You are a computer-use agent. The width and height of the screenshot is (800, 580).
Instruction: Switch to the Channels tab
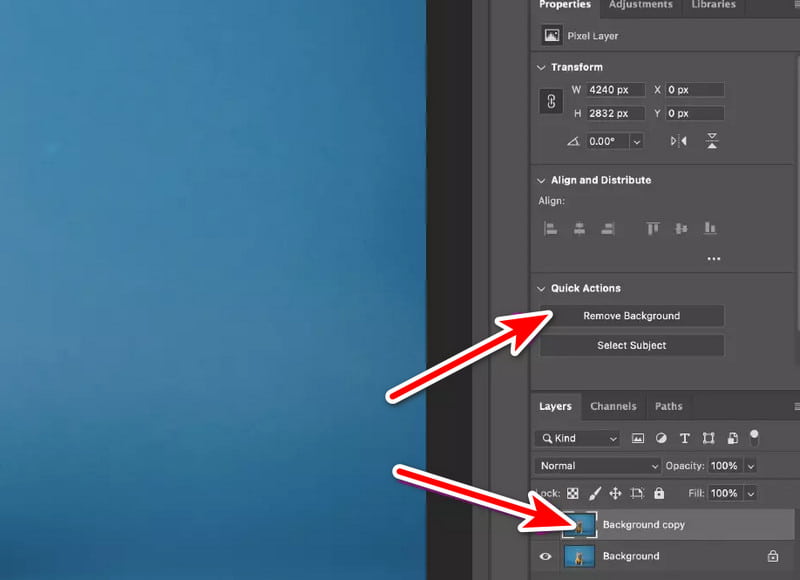pos(613,406)
